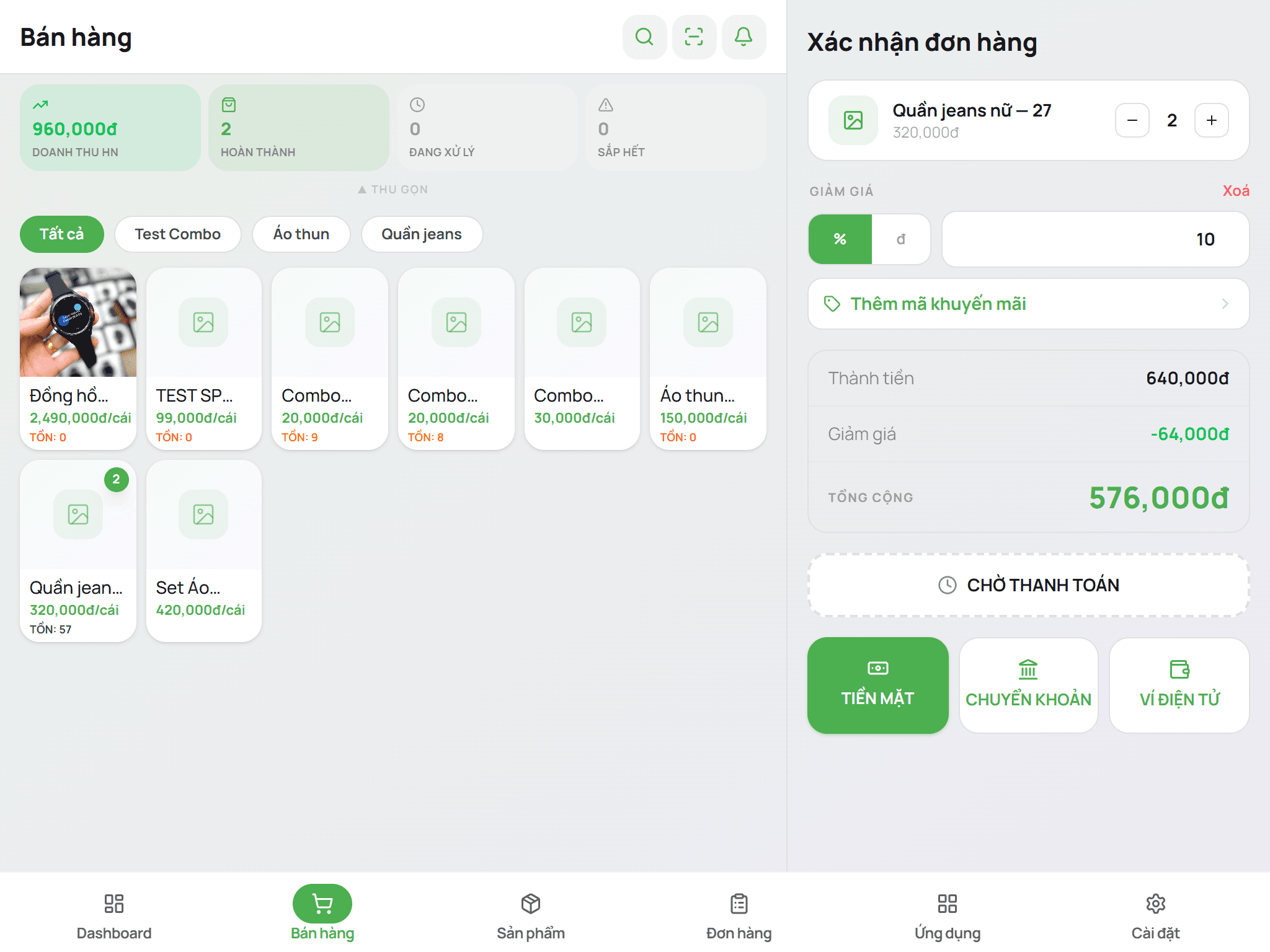Click Xoá discount link
The width and height of the screenshot is (1270, 952).
(x=1235, y=191)
